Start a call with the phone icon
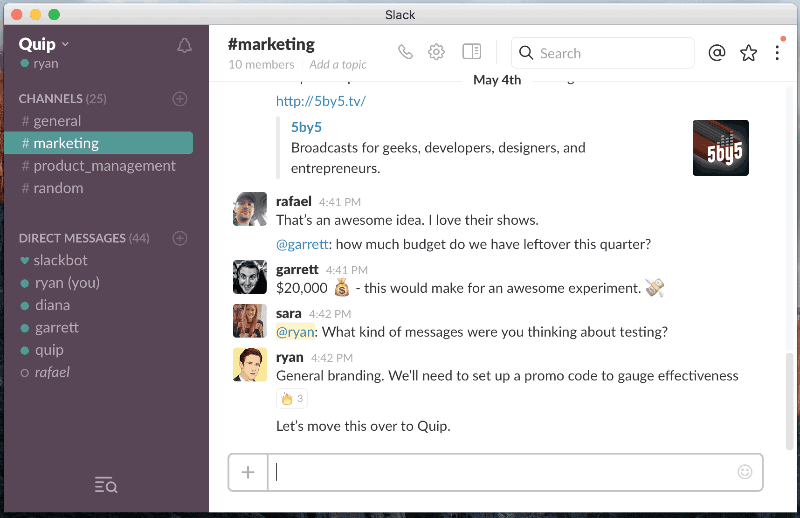The width and height of the screenshot is (800, 518). tap(405, 53)
